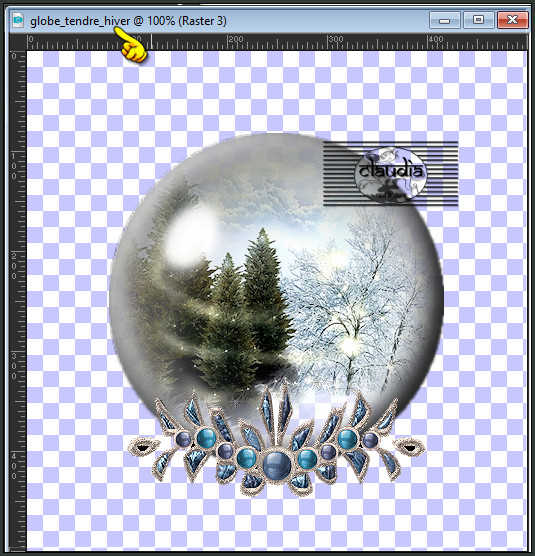This screenshot has width=535, height=556.
Task: Click the yellow pointing hand cursor graphic
Action: 130,46
